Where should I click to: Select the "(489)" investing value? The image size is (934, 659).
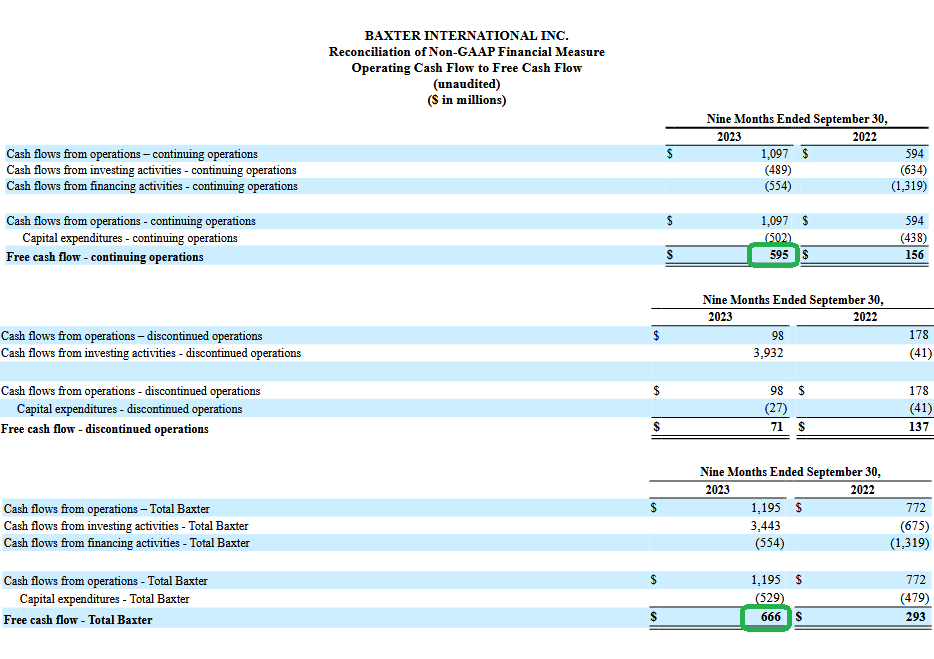[778, 170]
